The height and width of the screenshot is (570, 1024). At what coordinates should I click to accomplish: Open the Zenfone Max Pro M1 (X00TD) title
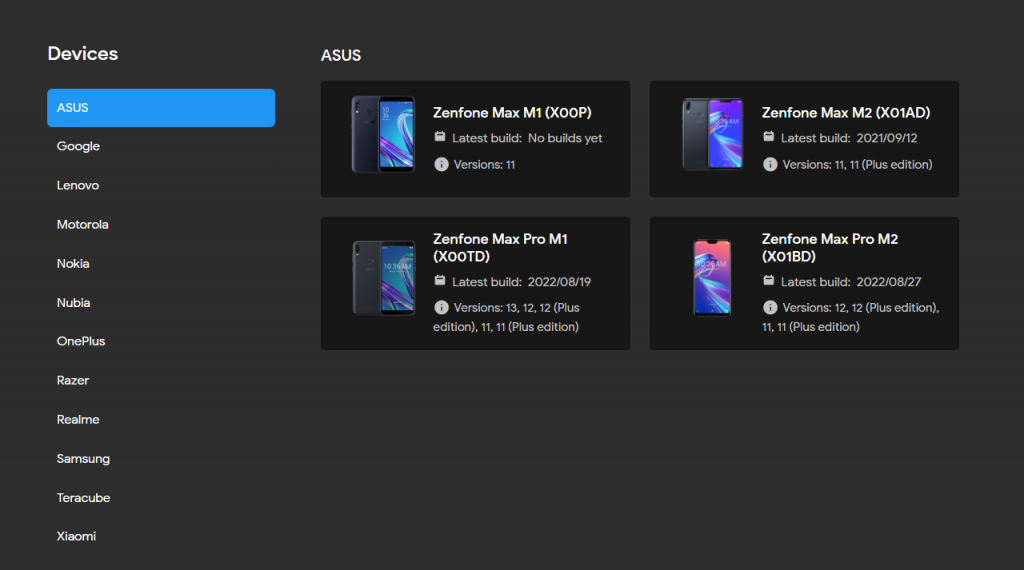click(500, 247)
